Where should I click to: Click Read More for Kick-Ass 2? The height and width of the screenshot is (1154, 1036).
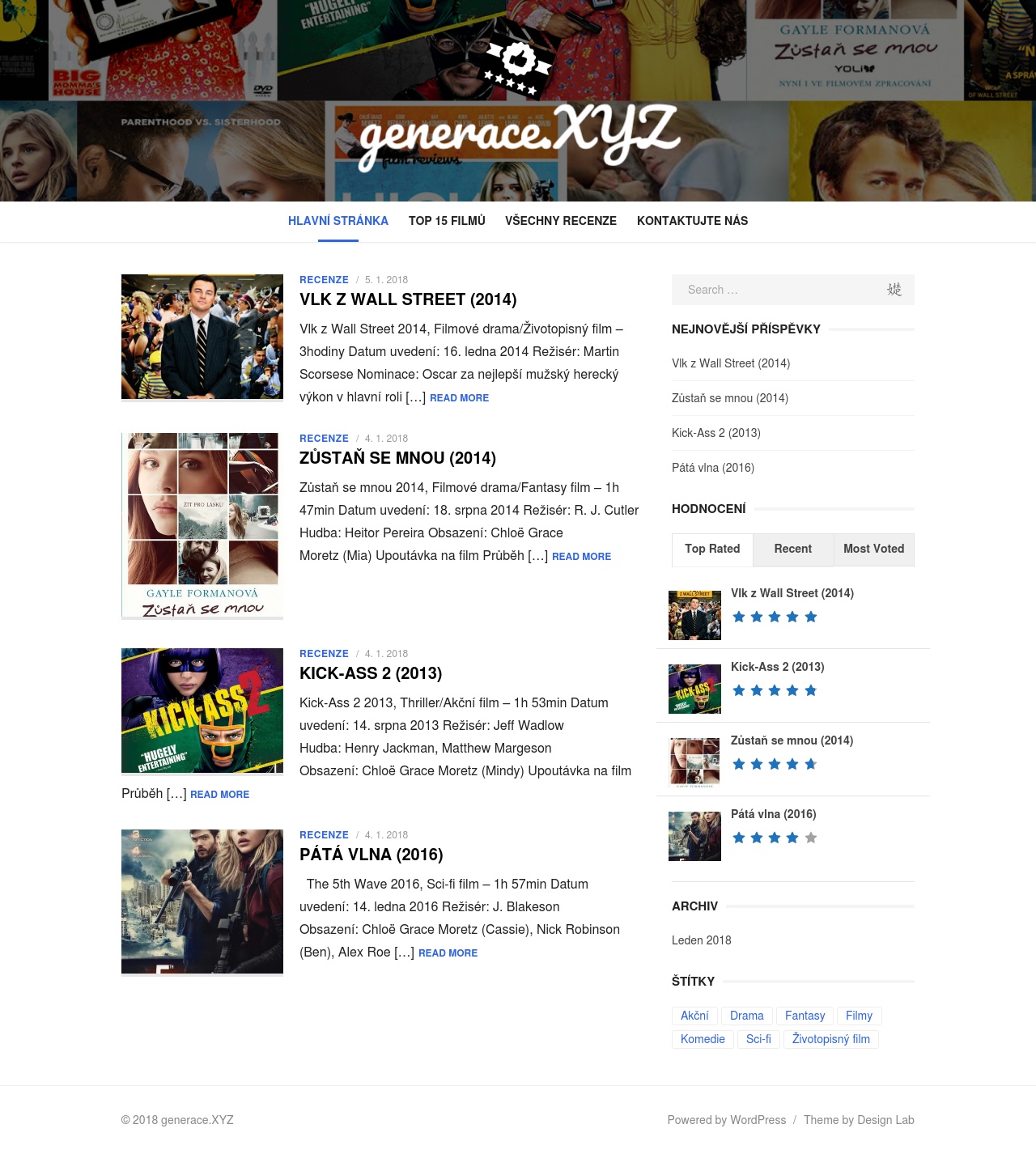click(x=219, y=795)
